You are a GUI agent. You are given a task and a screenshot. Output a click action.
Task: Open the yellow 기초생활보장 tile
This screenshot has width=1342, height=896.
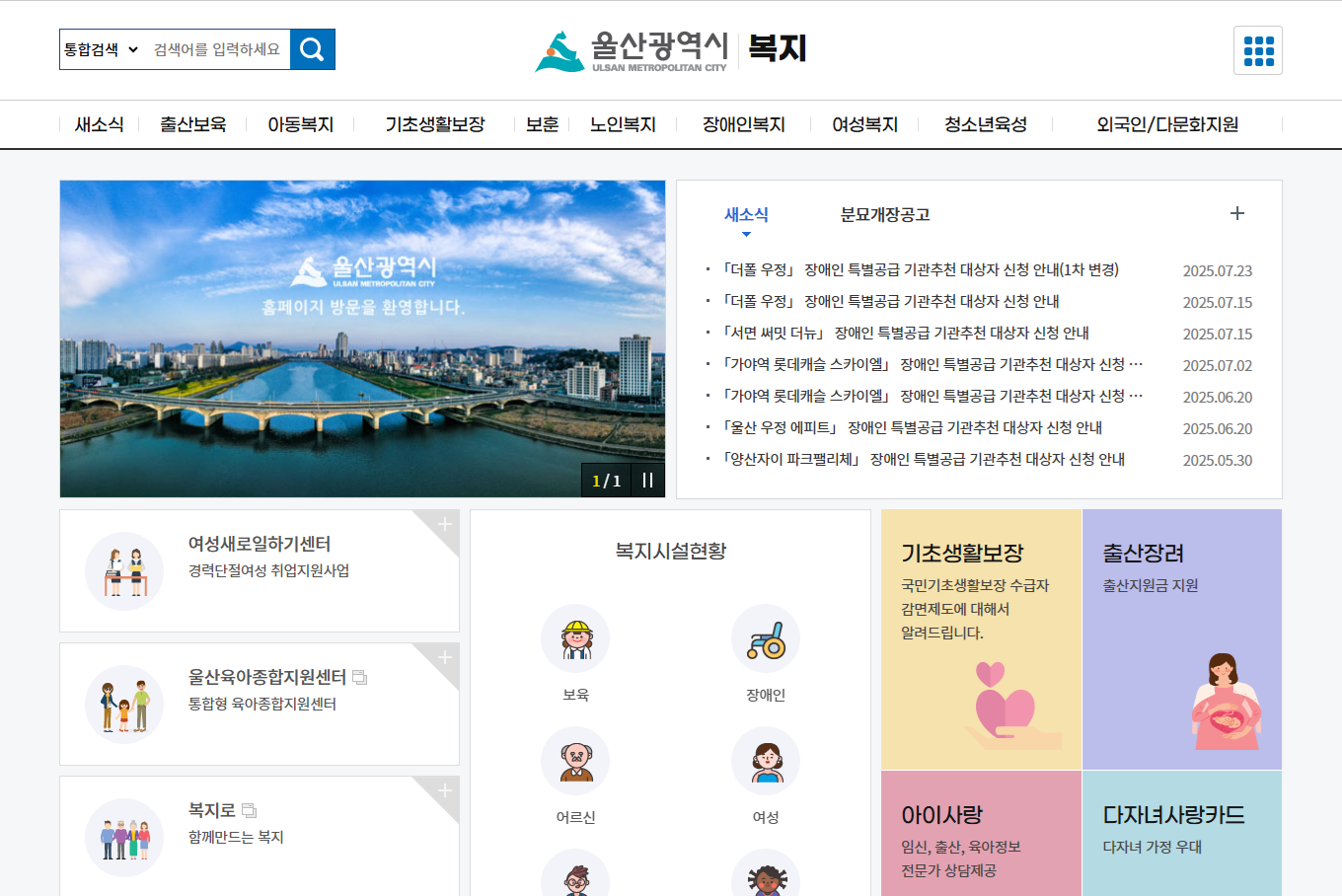point(982,639)
